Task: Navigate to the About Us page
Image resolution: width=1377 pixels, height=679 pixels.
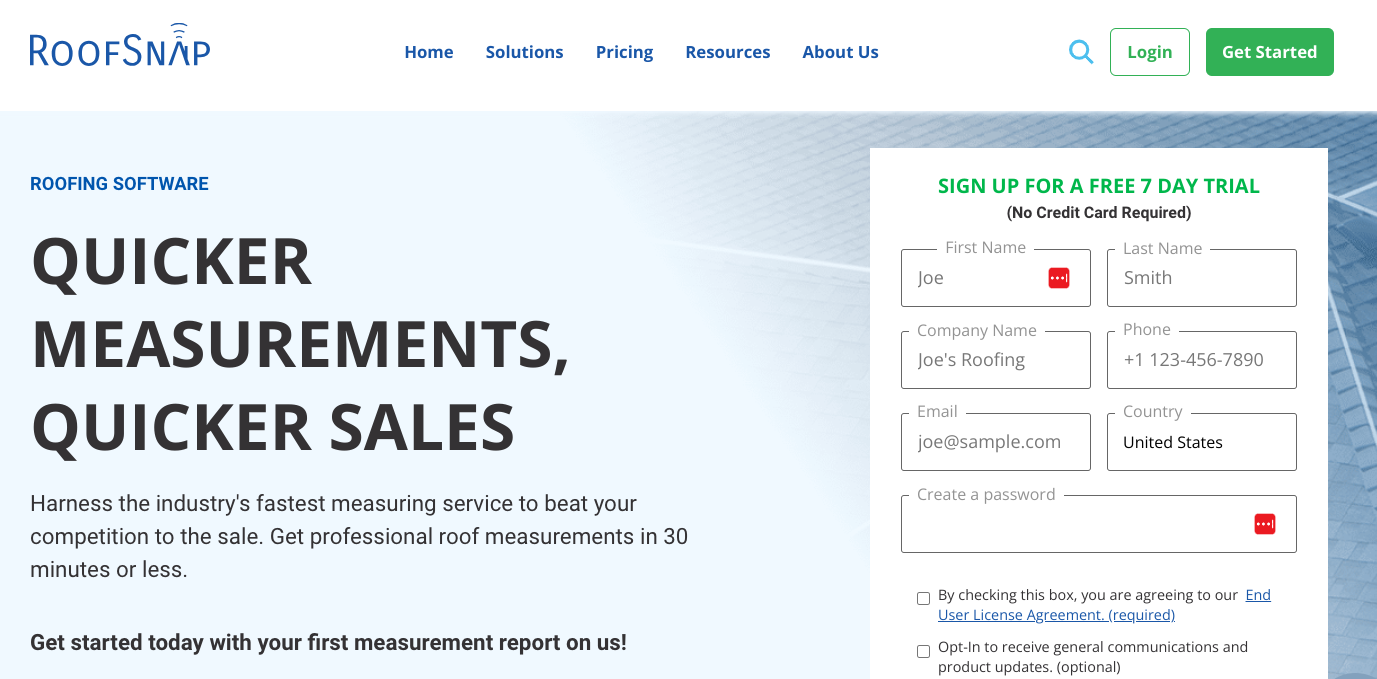Action: click(x=840, y=51)
